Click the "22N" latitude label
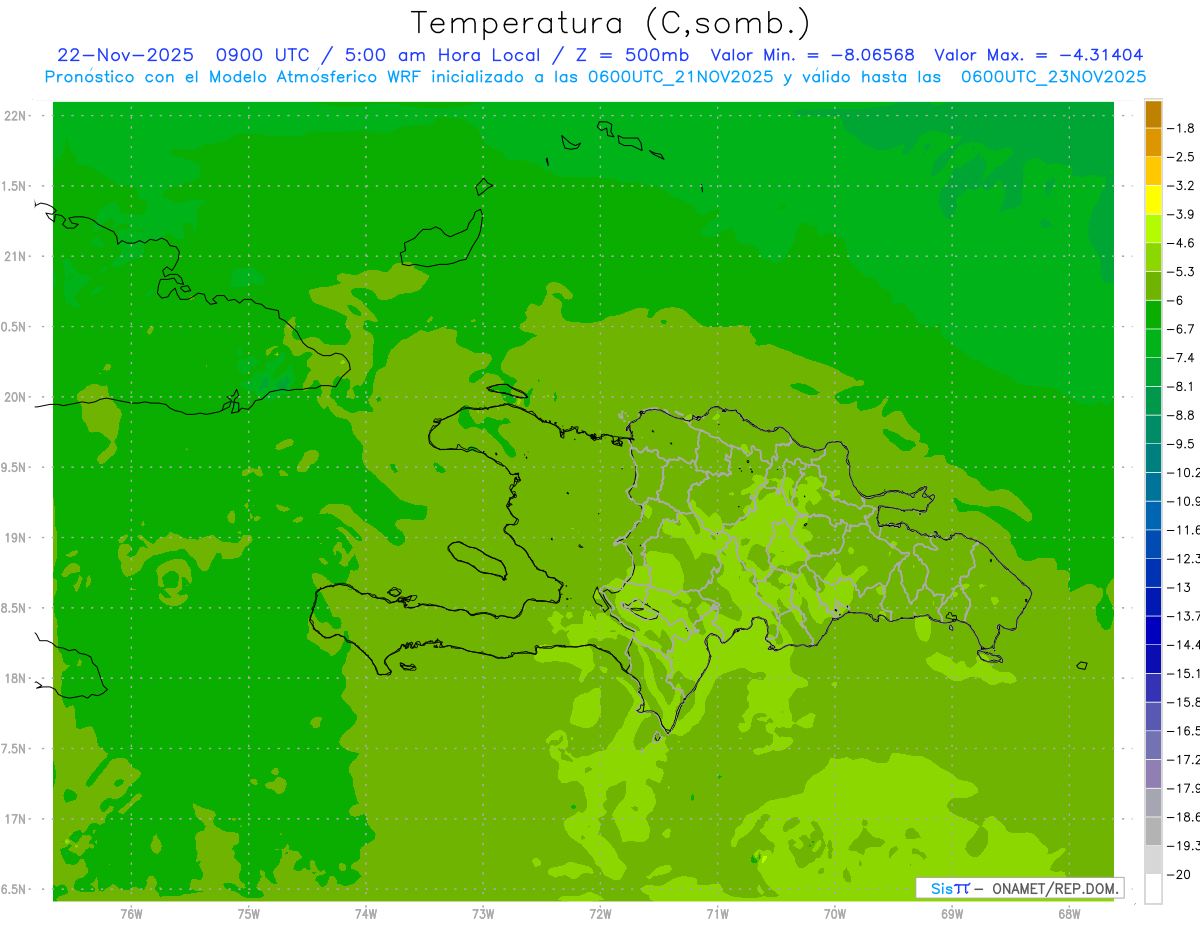The image size is (1200, 927). pos(16,116)
